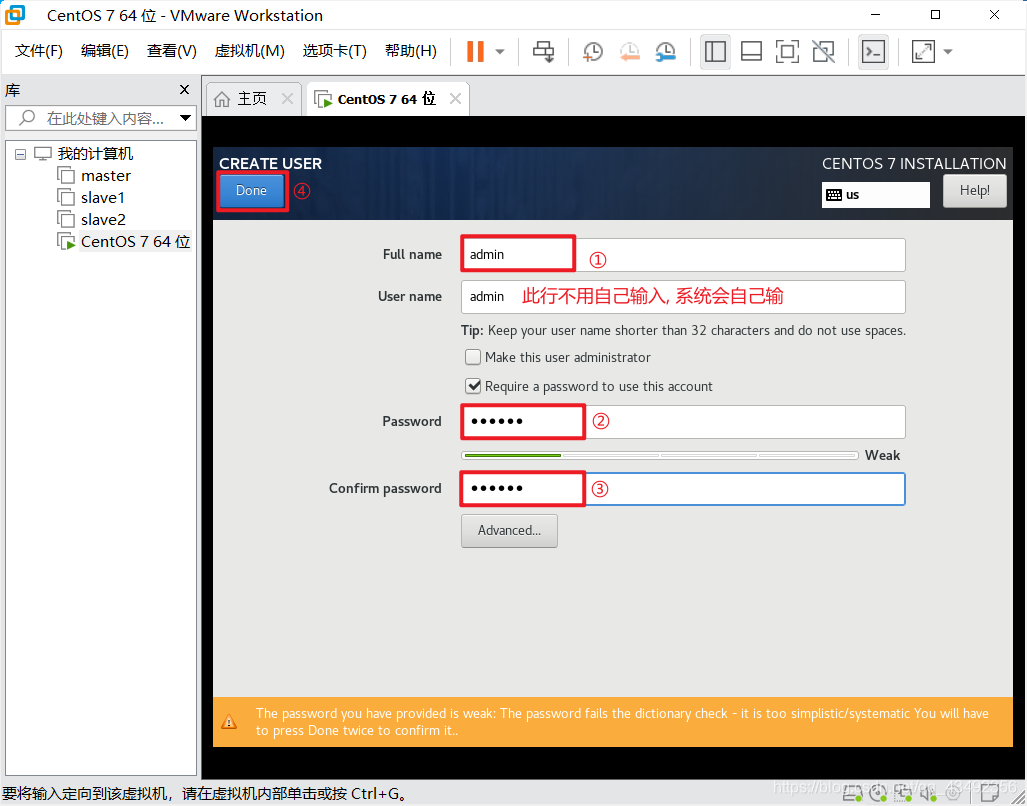Click the Password input field
This screenshot has height=806, width=1027.
(683, 422)
